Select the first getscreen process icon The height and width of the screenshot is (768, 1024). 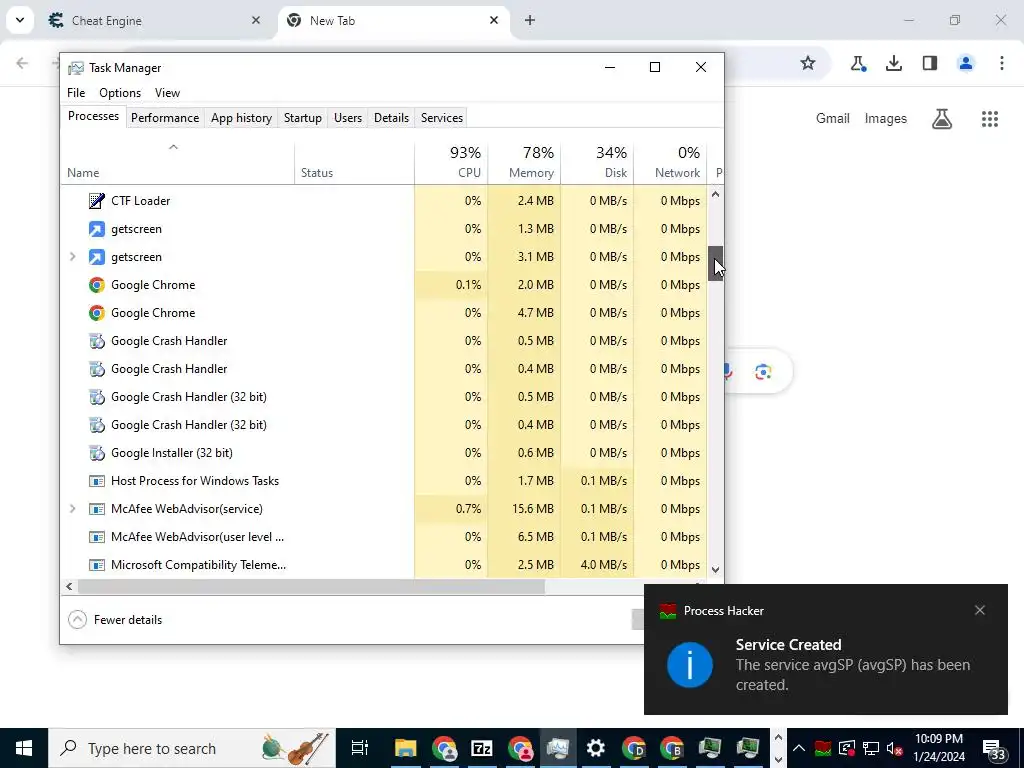tap(97, 229)
